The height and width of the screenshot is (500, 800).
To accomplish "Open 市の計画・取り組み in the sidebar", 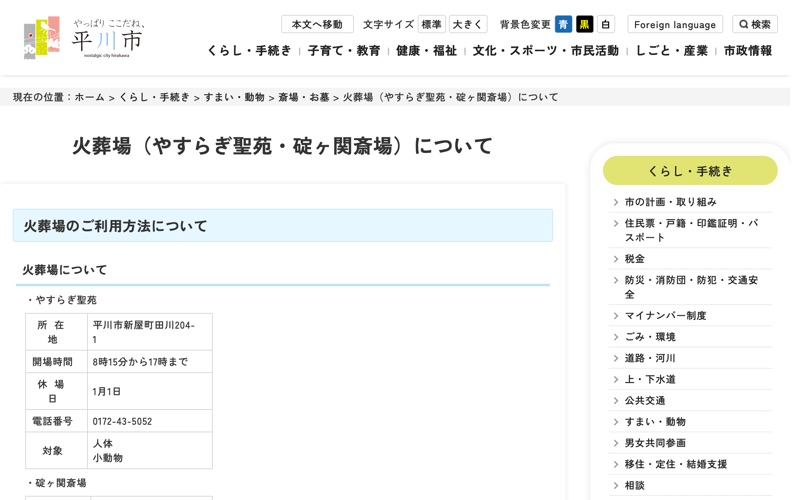I will click(670, 202).
